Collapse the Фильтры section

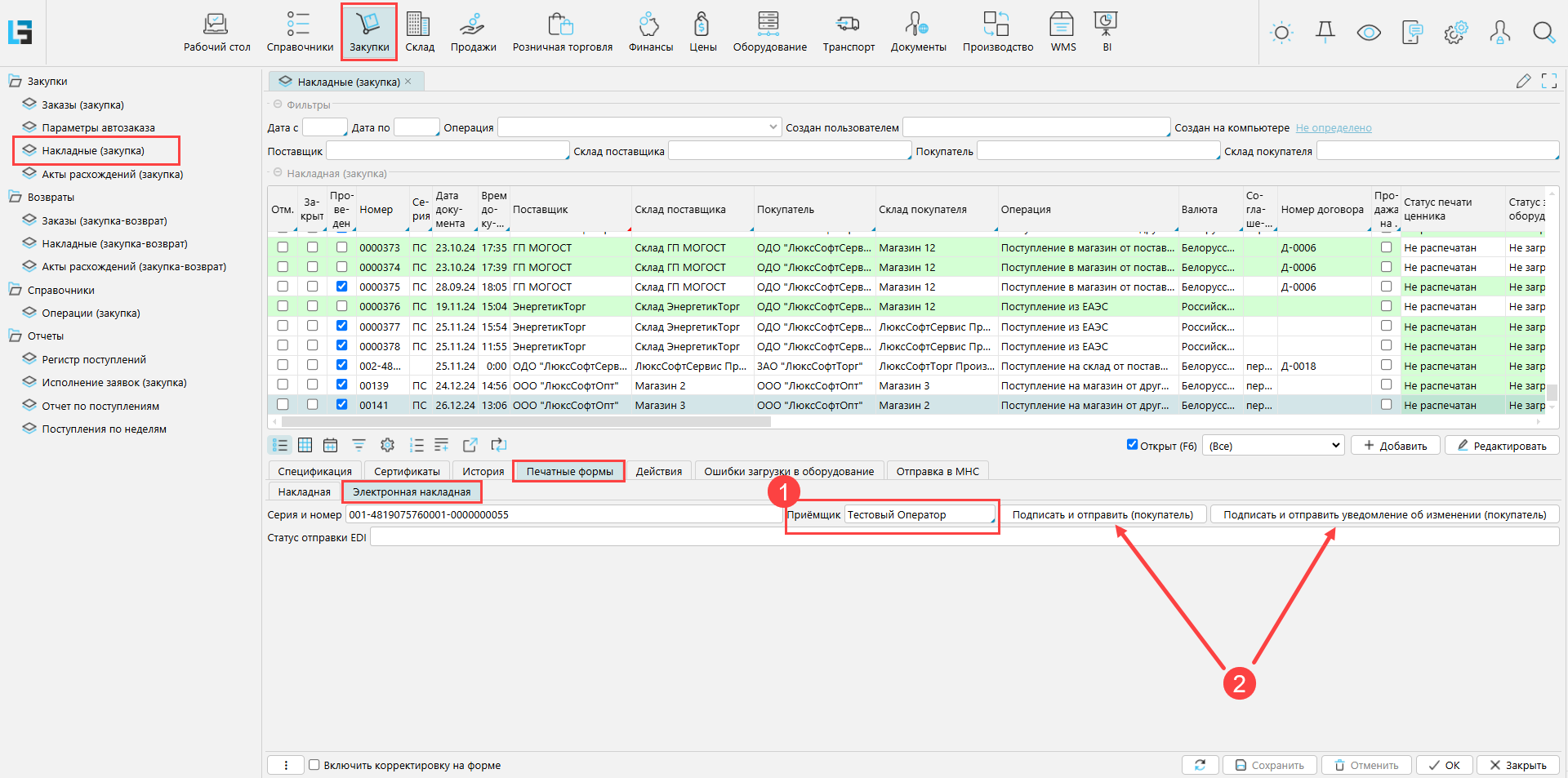tap(278, 104)
